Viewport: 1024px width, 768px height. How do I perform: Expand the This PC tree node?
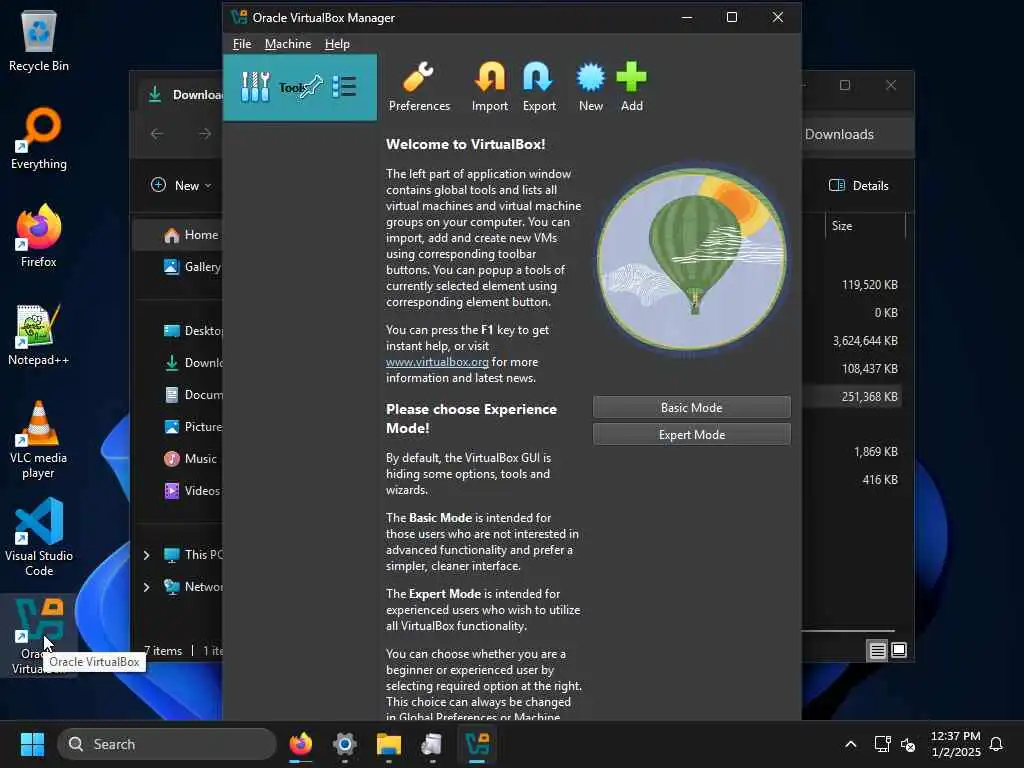[x=146, y=555]
